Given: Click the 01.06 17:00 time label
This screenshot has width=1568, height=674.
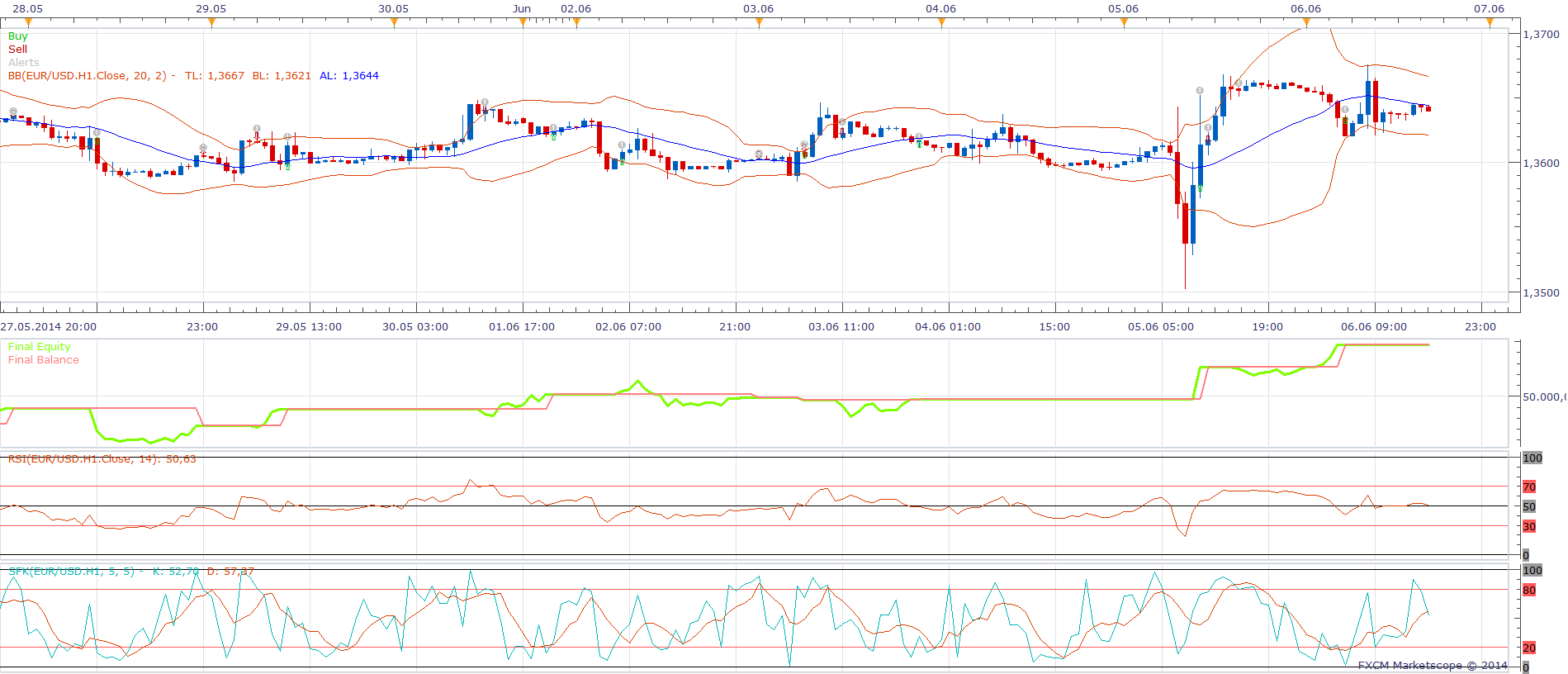Looking at the screenshot, I should (x=522, y=326).
